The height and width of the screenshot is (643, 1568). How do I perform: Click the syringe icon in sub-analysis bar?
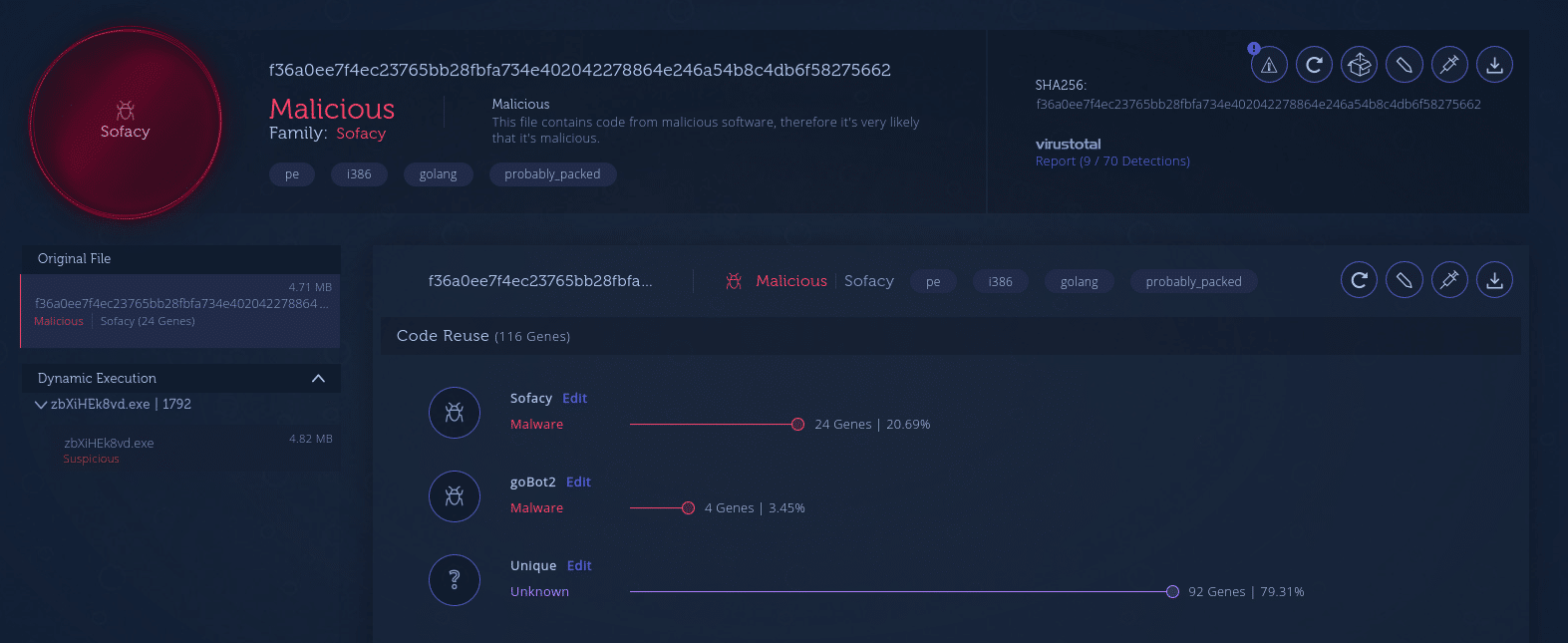coord(1449,280)
